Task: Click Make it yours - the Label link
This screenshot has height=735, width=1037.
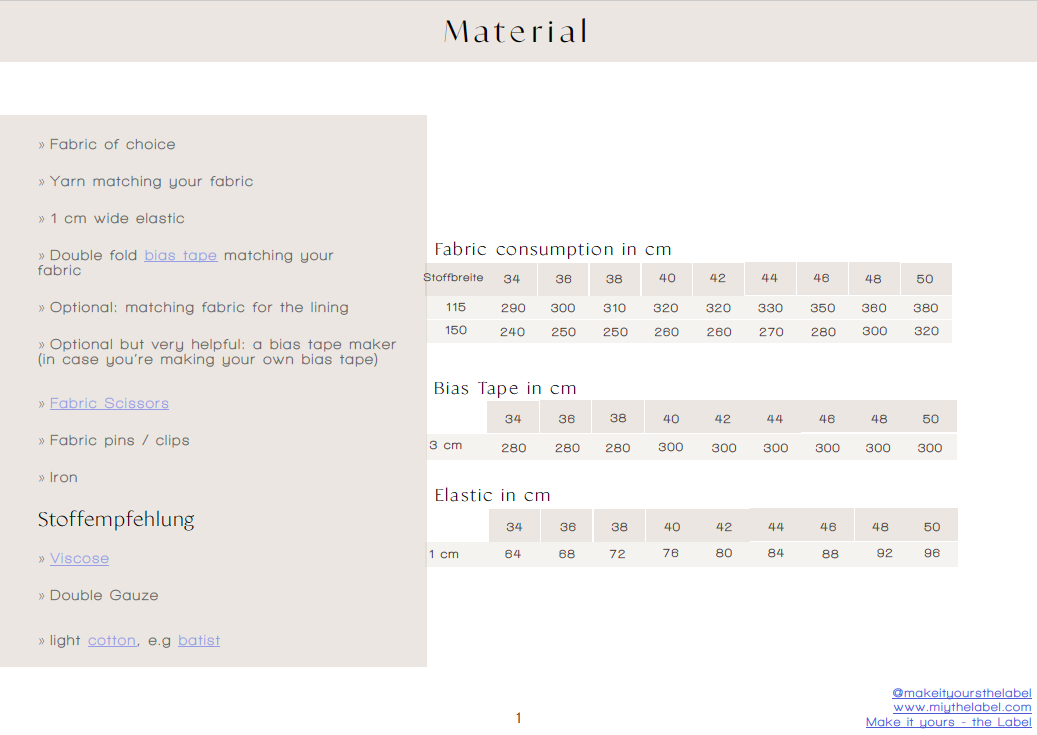Action: point(948,722)
